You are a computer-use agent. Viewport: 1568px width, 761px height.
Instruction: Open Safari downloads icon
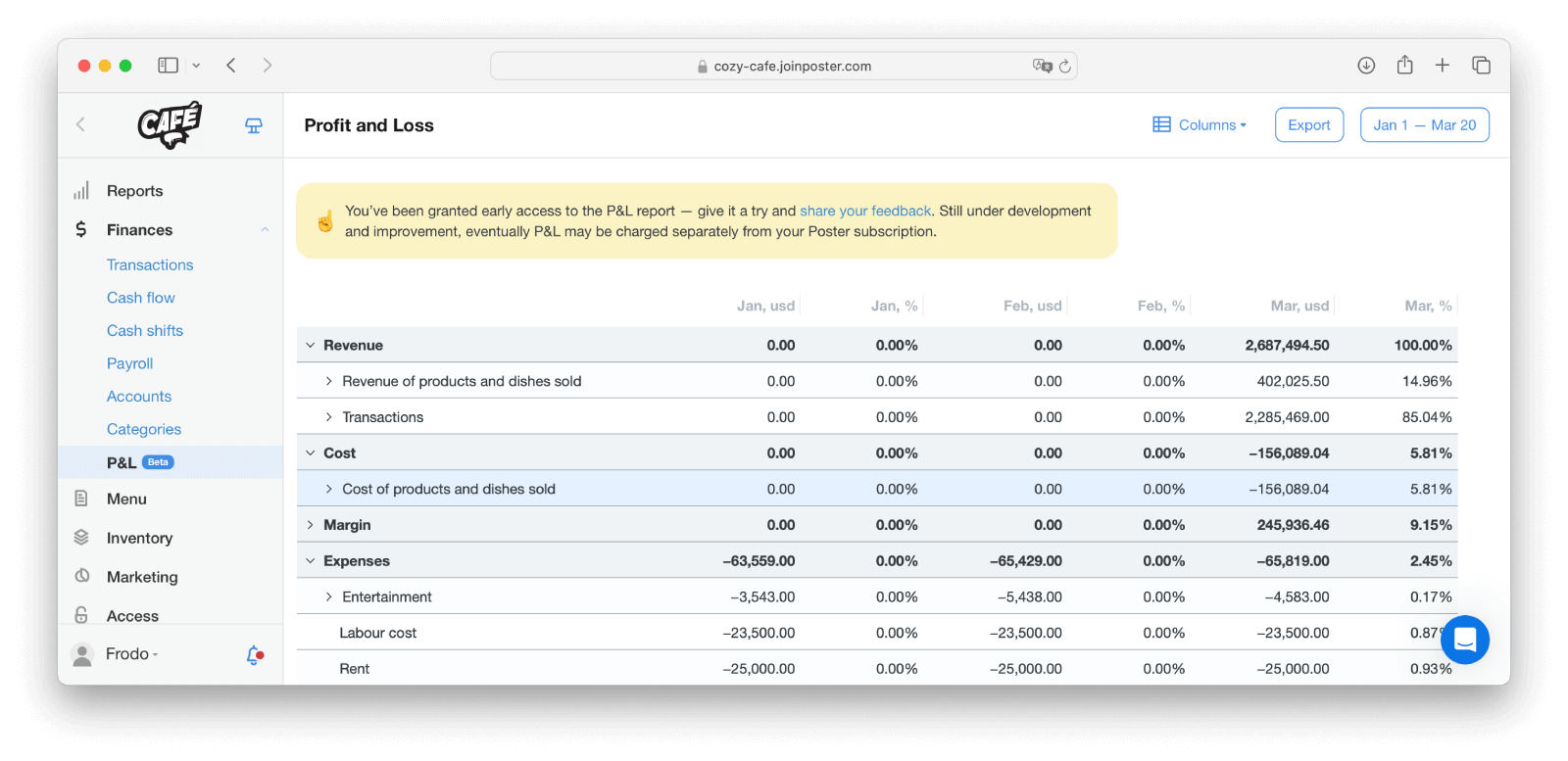(x=1366, y=66)
